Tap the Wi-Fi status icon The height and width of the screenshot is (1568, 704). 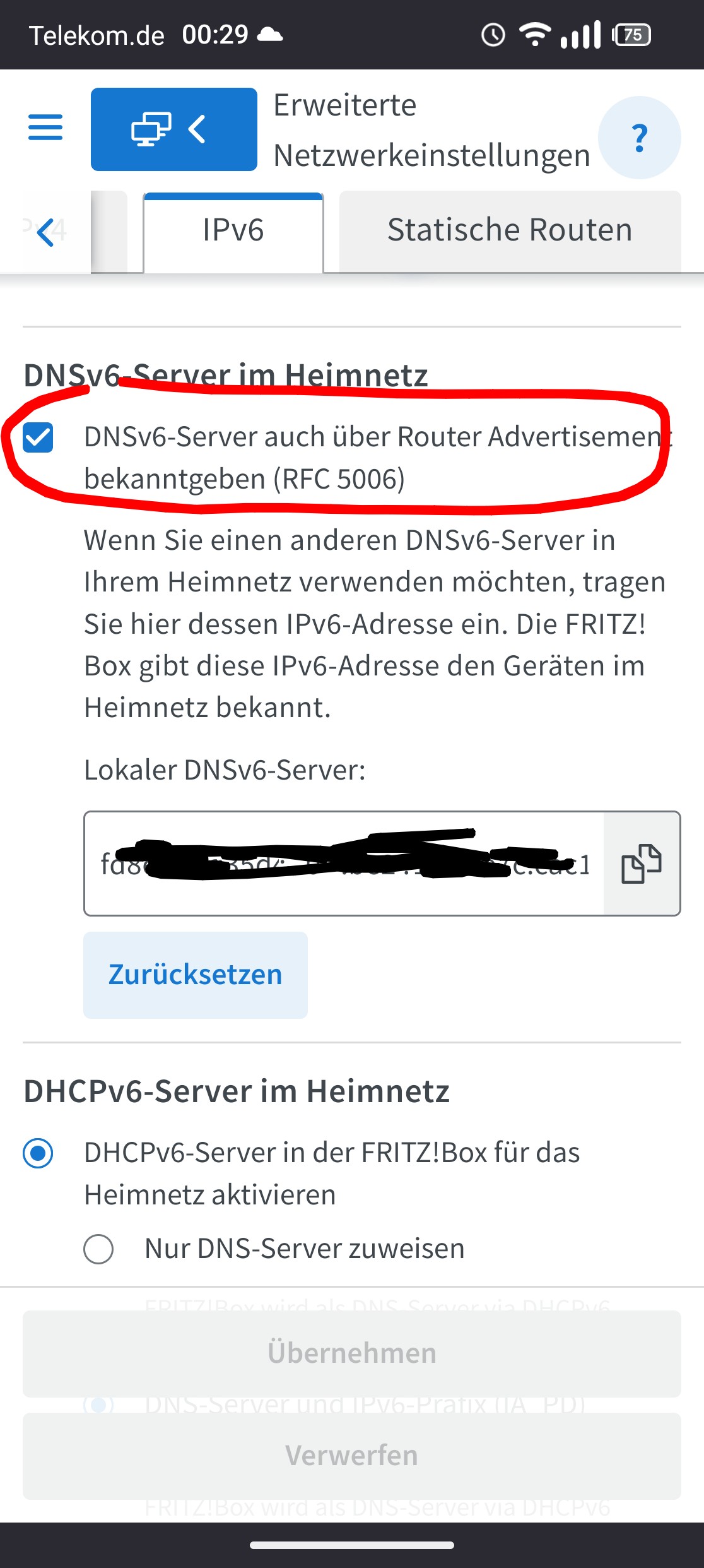tap(535, 34)
